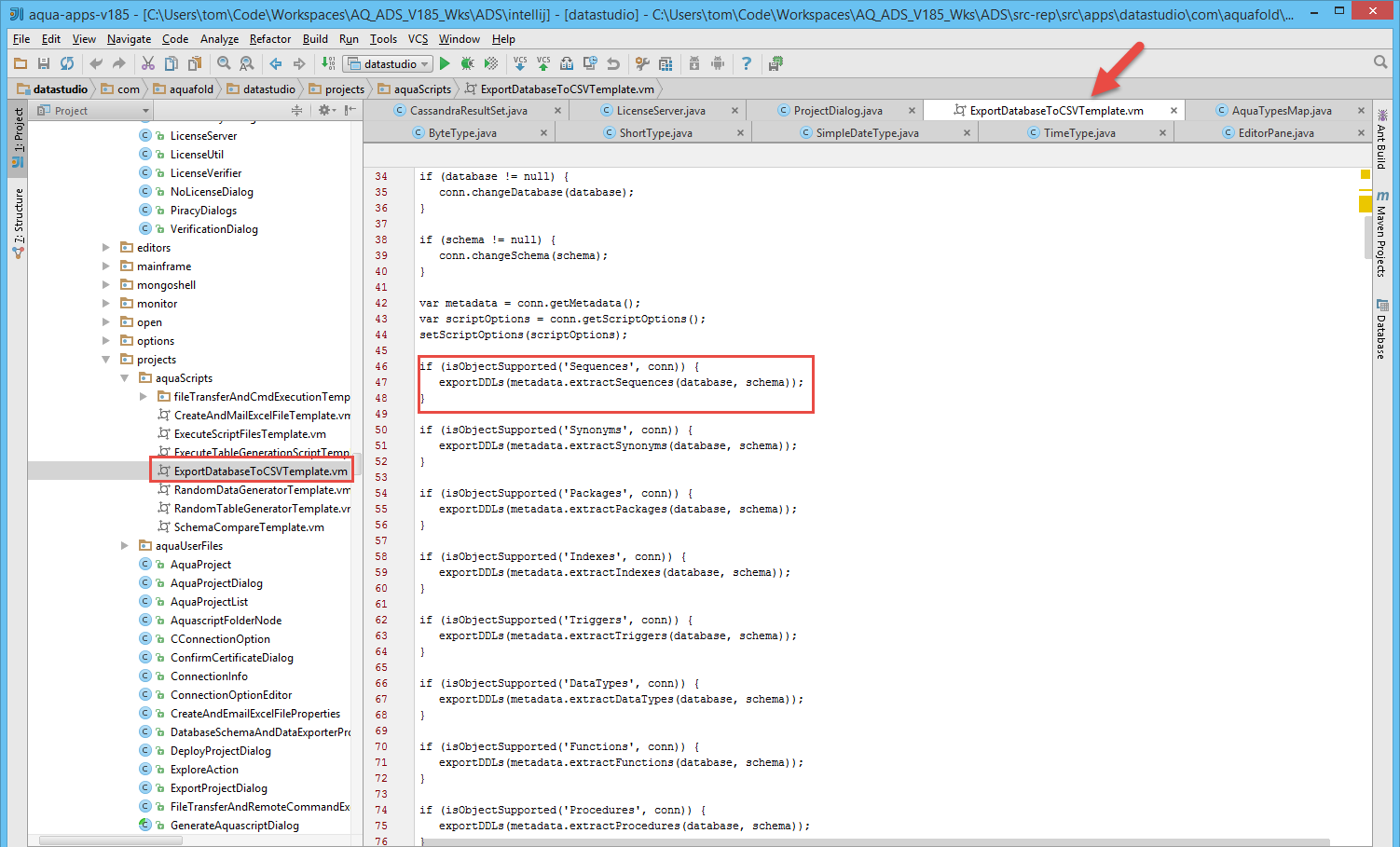
Task: Close the ByteType.java tab
Action: point(543,133)
